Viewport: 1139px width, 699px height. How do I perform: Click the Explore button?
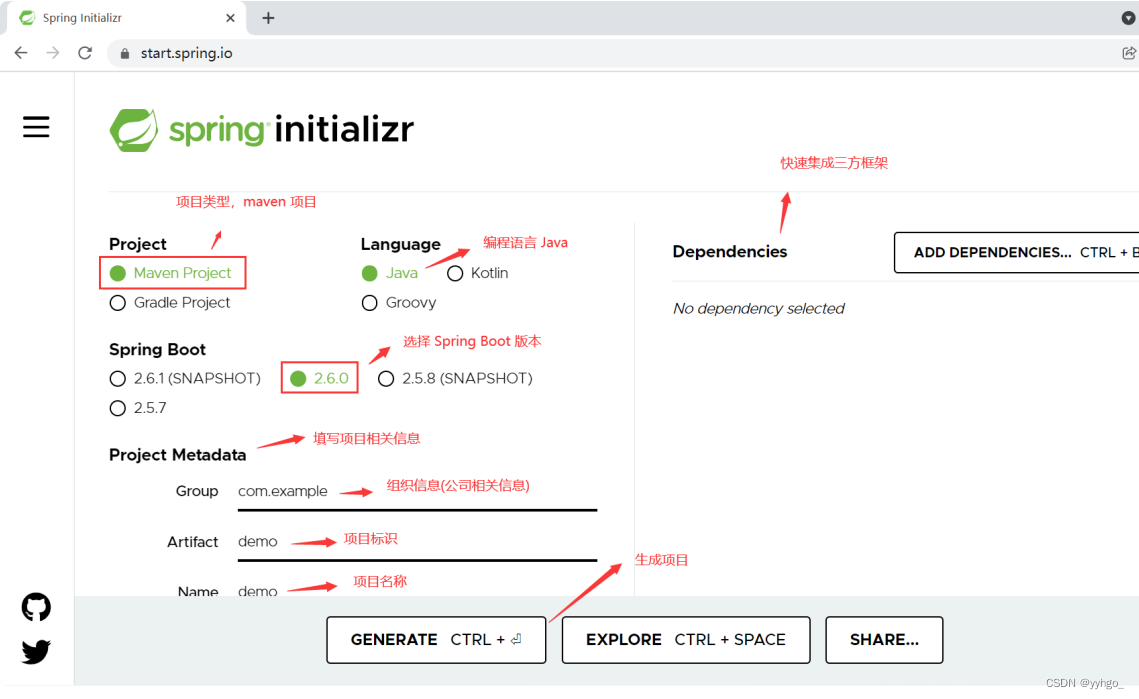click(x=686, y=640)
